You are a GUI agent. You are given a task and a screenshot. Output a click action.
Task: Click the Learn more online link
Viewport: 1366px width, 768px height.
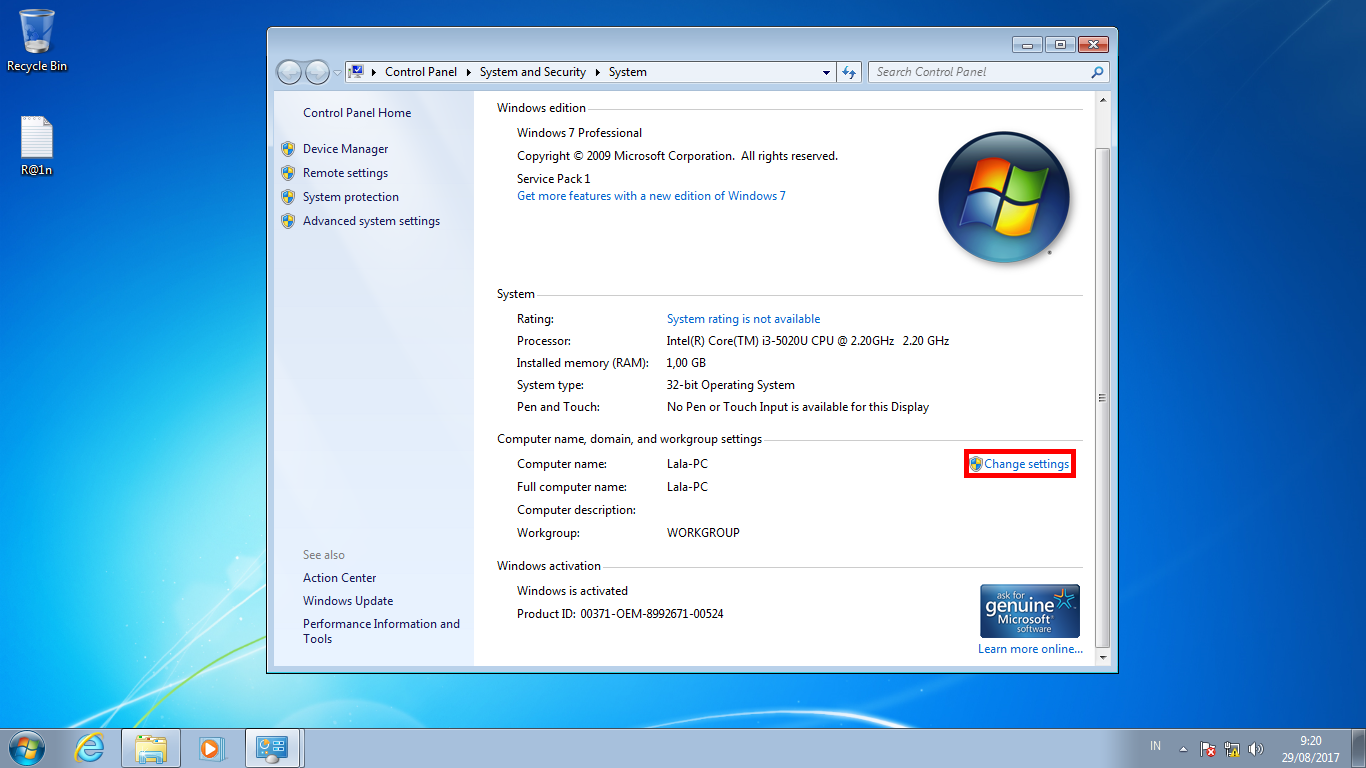[1029, 648]
